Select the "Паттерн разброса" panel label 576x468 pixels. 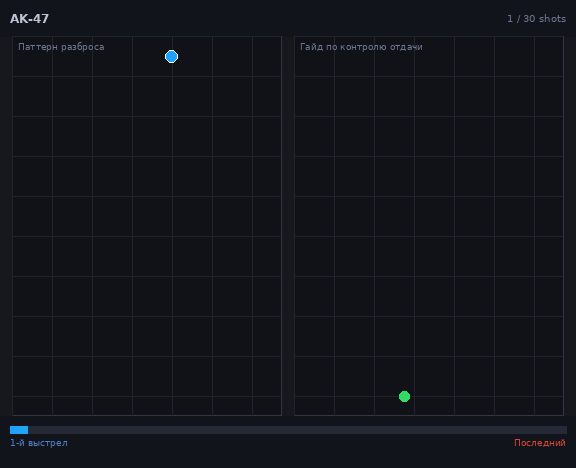[x=61, y=47]
